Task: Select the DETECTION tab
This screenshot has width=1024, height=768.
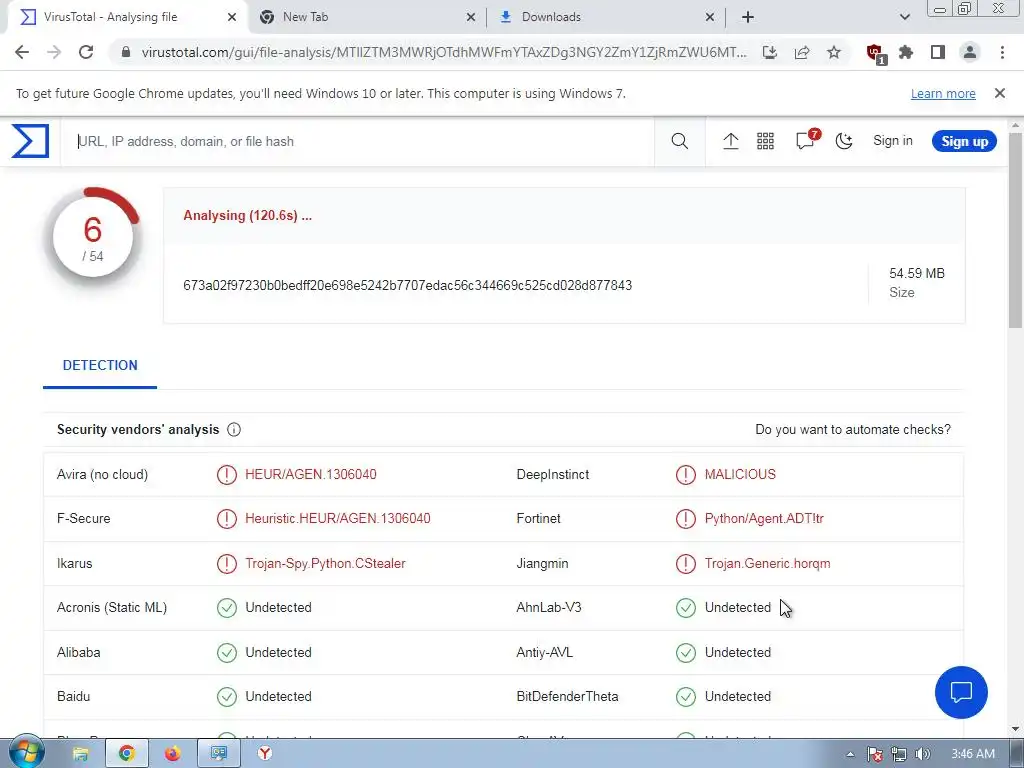Action: (x=100, y=366)
